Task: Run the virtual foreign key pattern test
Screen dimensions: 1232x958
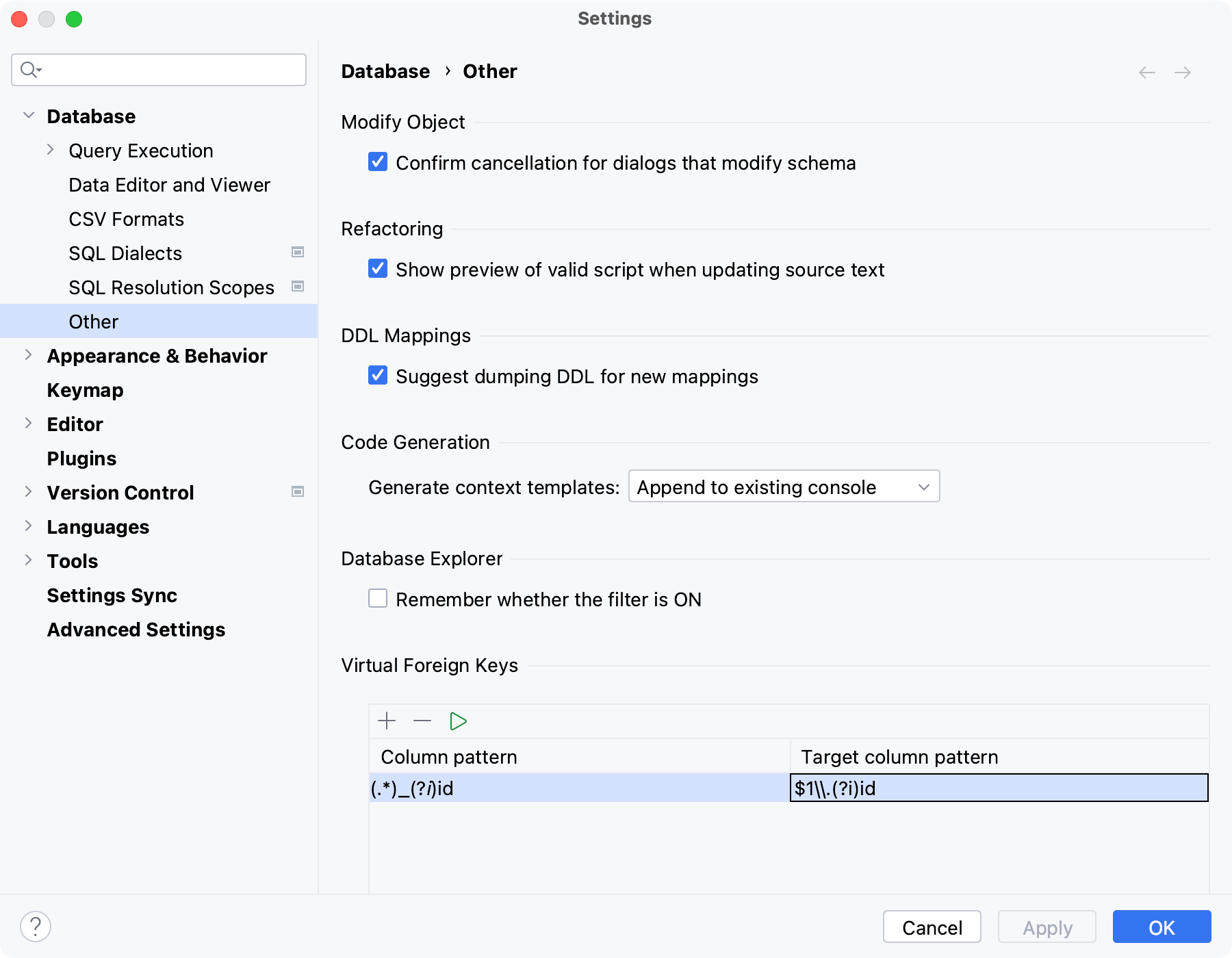Action: tap(458, 721)
